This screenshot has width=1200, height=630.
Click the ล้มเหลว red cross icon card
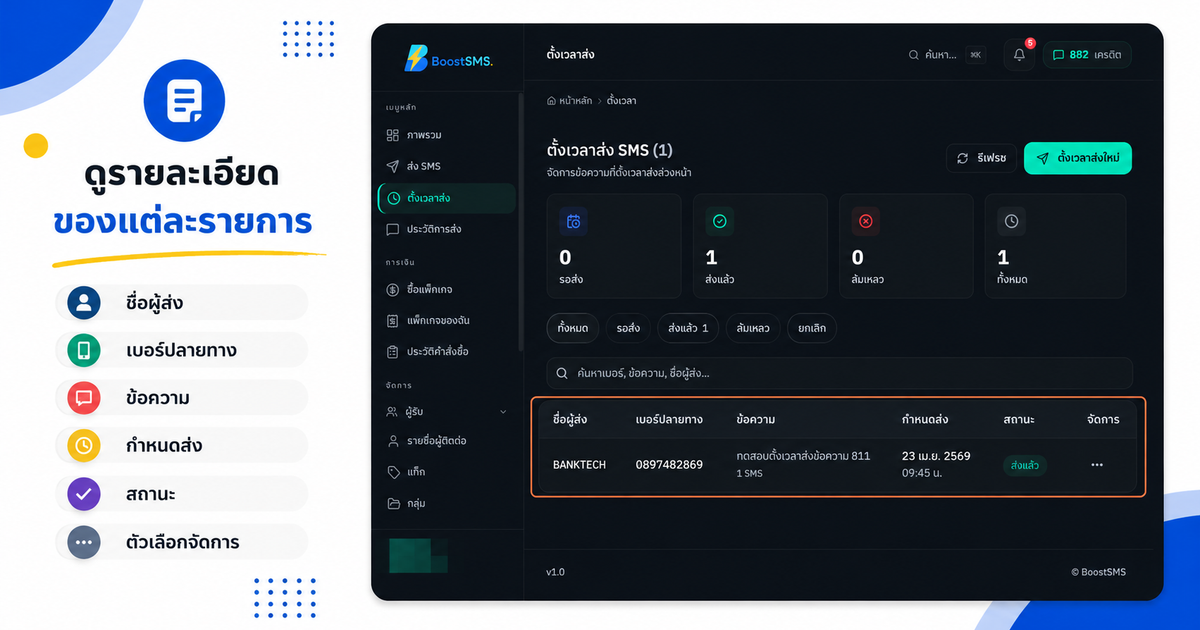tap(906, 246)
